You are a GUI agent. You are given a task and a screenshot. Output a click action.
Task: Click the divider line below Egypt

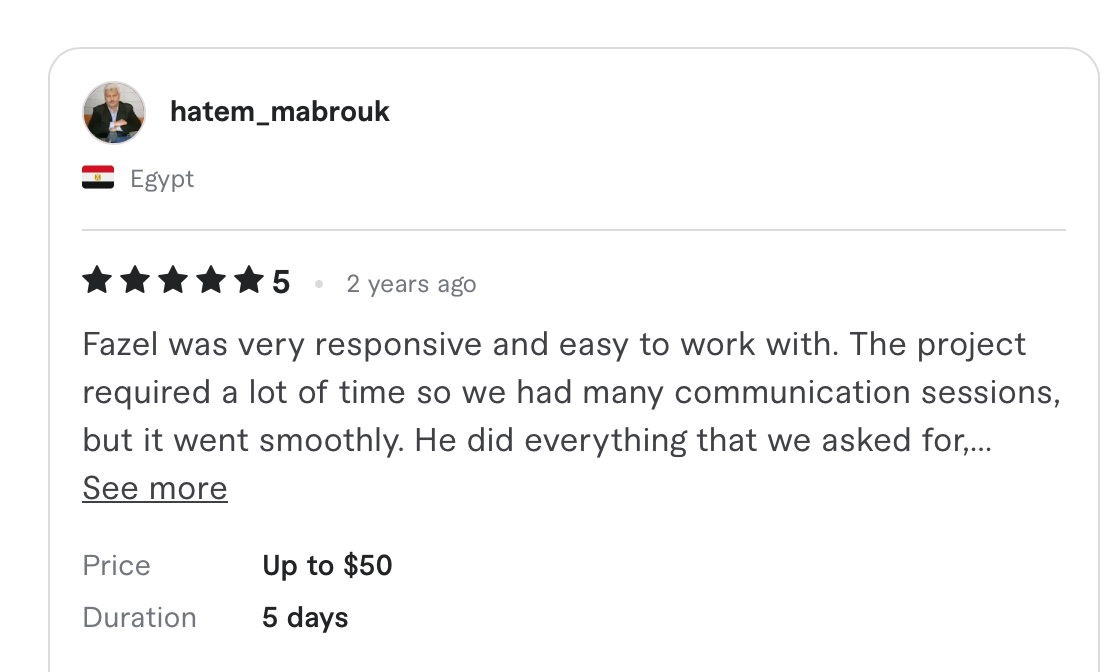coord(573,231)
